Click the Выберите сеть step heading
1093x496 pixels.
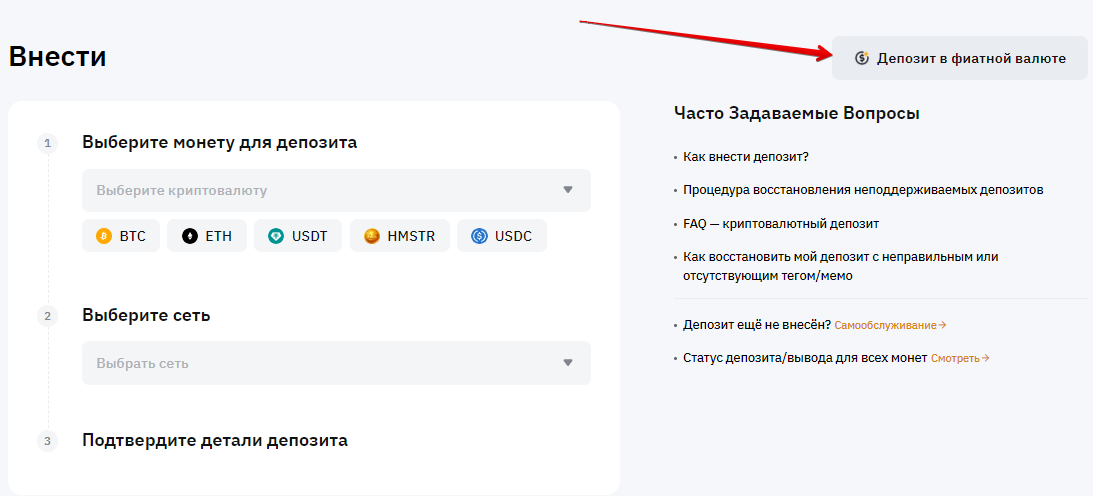click(x=146, y=315)
